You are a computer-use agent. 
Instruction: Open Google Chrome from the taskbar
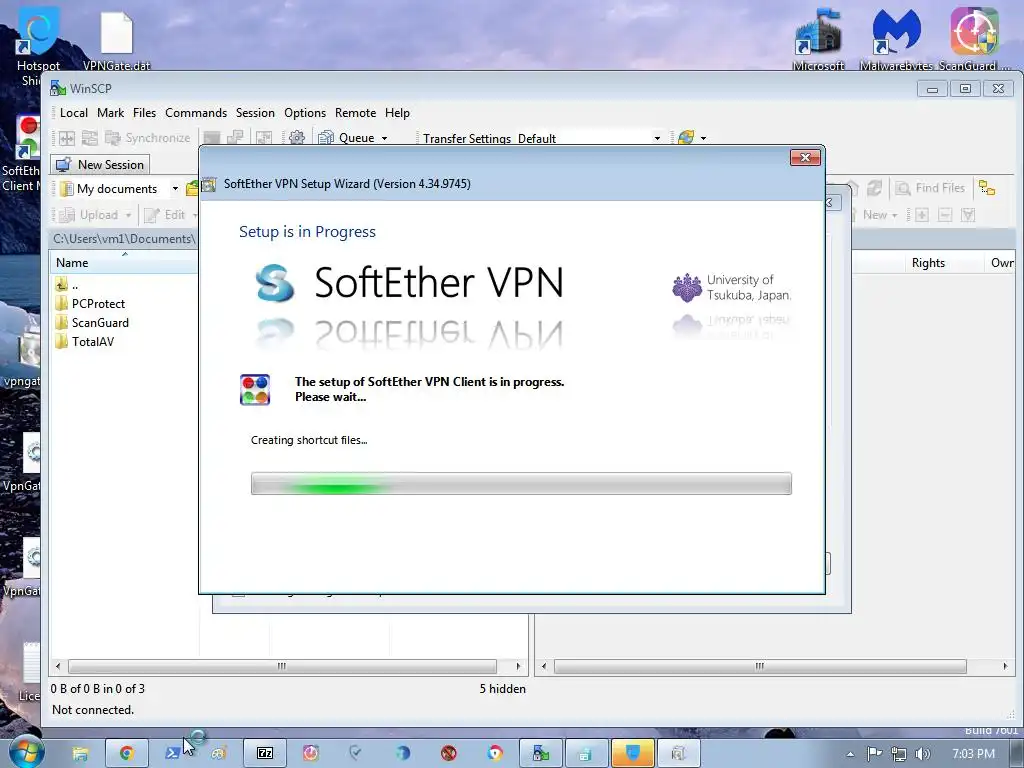[126, 754]
